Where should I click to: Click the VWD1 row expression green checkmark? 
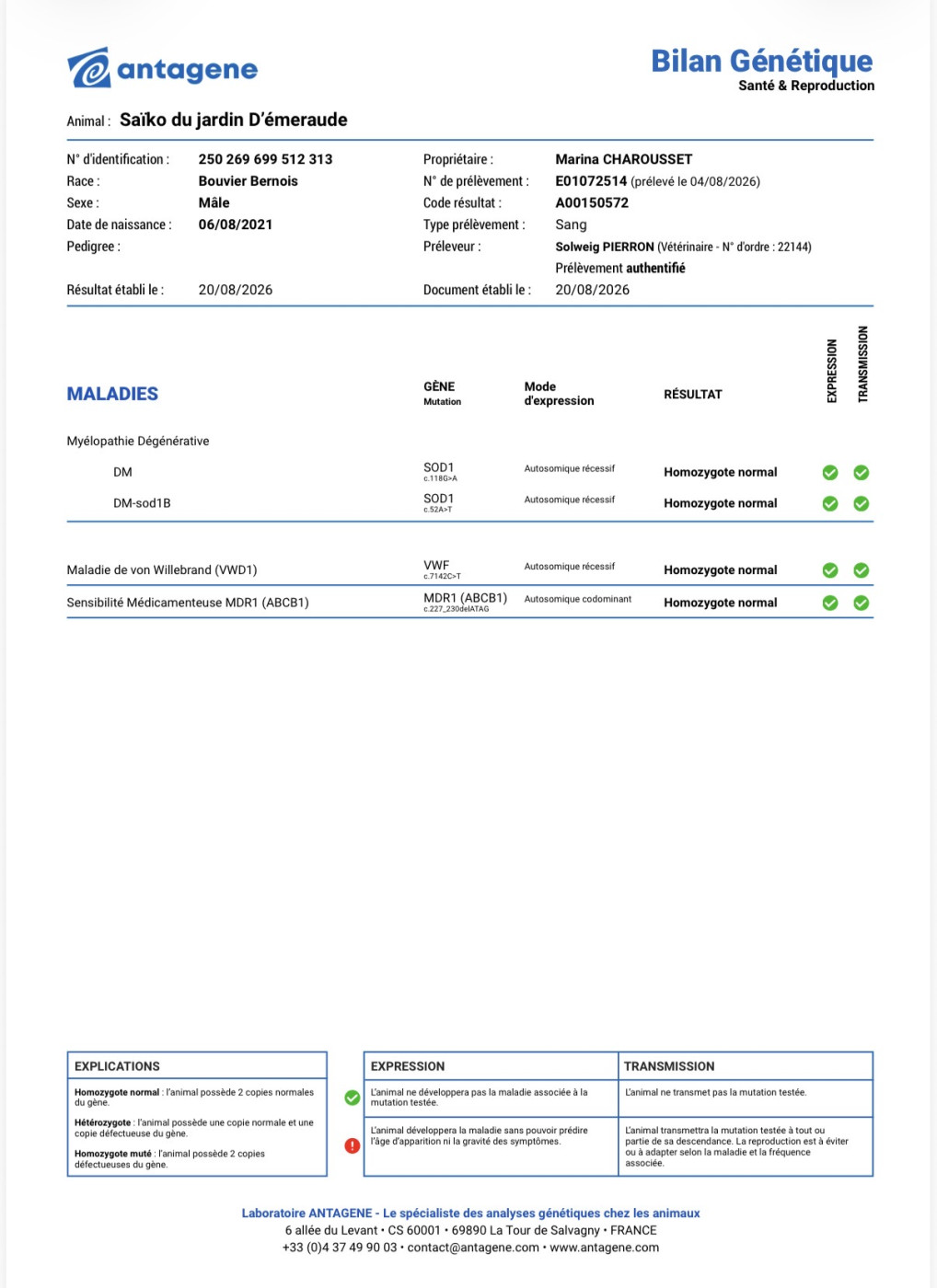(x=830, y=570)
